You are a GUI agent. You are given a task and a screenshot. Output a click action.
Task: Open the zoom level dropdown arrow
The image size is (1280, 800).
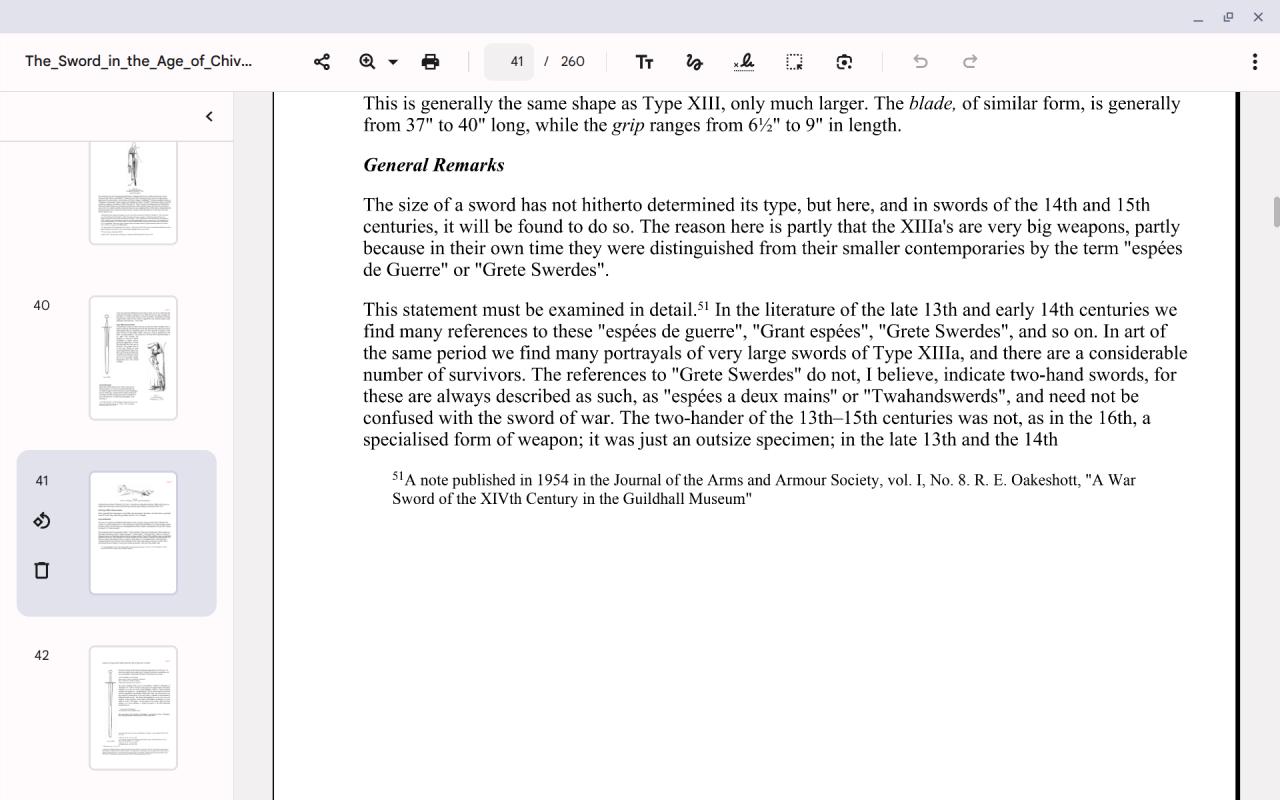pyautogui.click(x=393, y=62)
